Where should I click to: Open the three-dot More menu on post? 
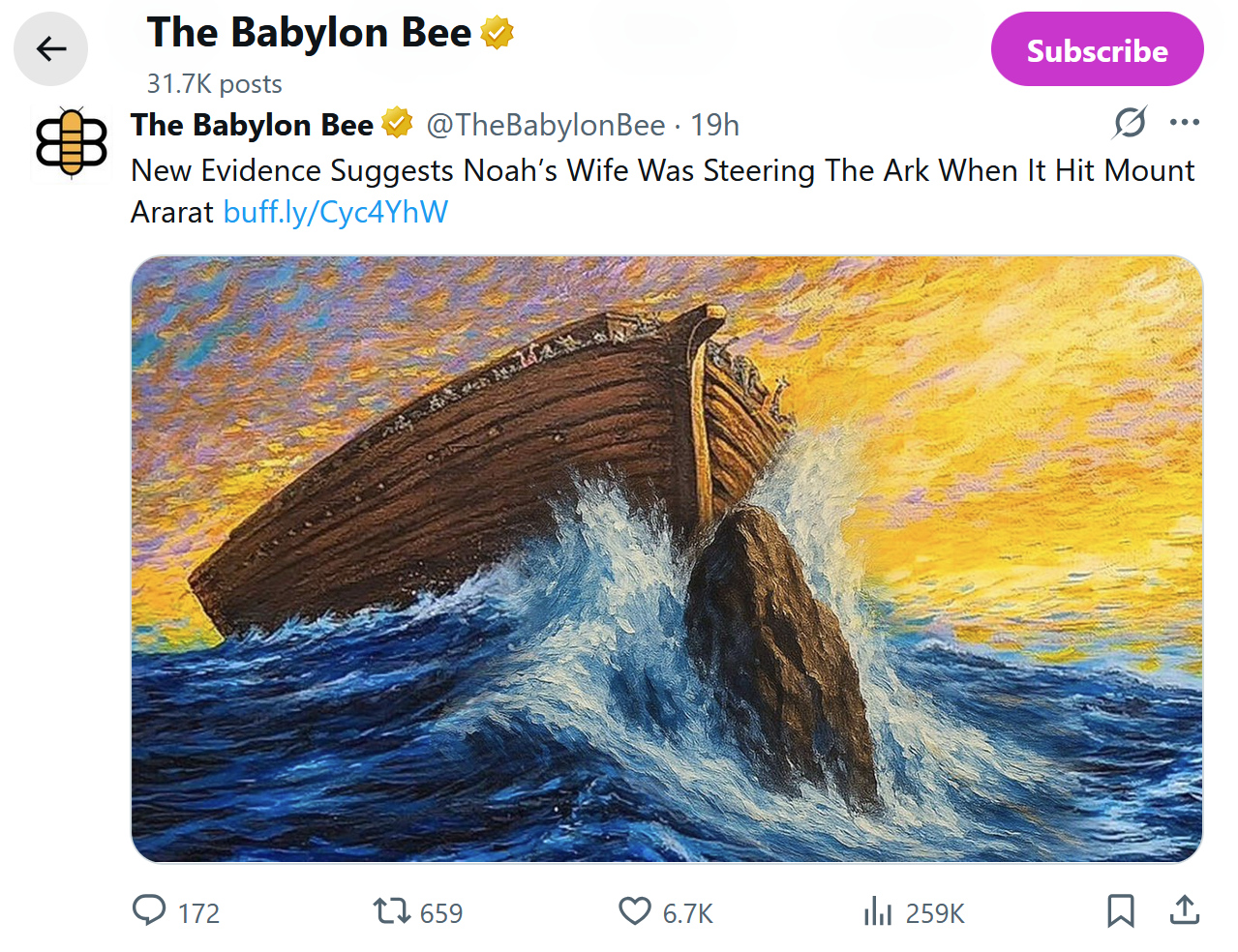pyautogui.click(x=1184, y=123)
